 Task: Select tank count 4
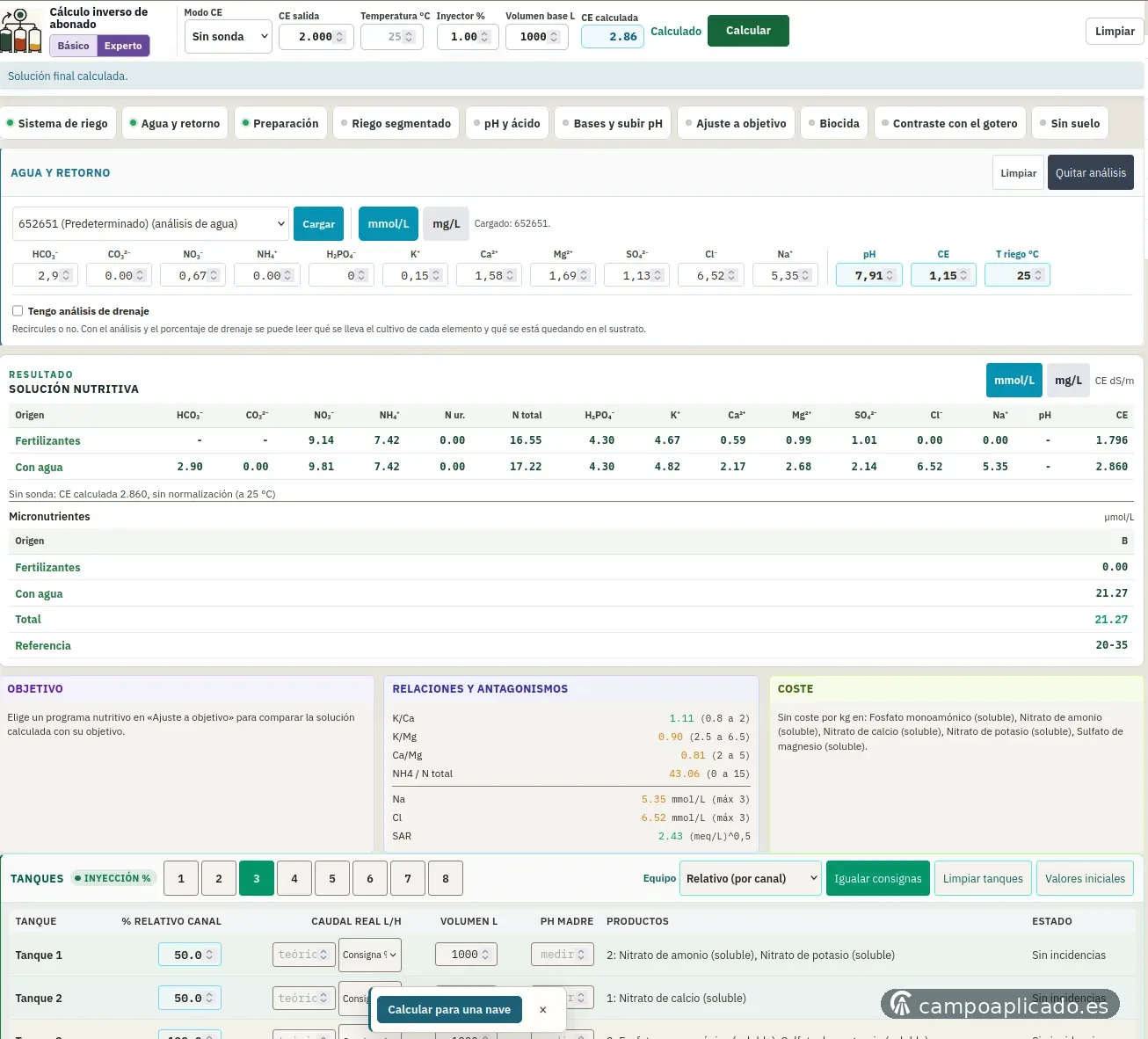click(x=294, y=878)
